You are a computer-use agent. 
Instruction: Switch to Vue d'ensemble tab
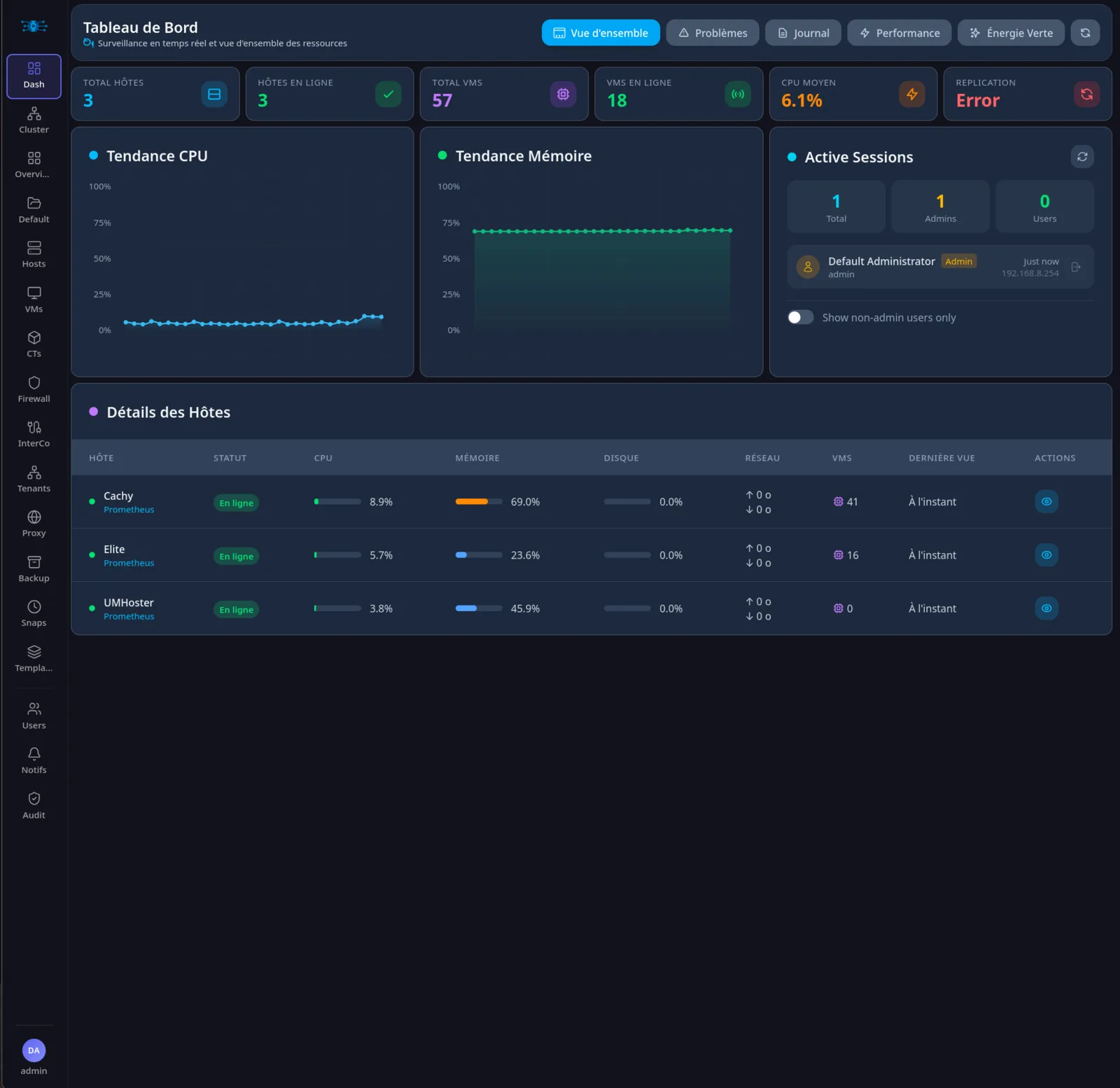coord(601,33)
